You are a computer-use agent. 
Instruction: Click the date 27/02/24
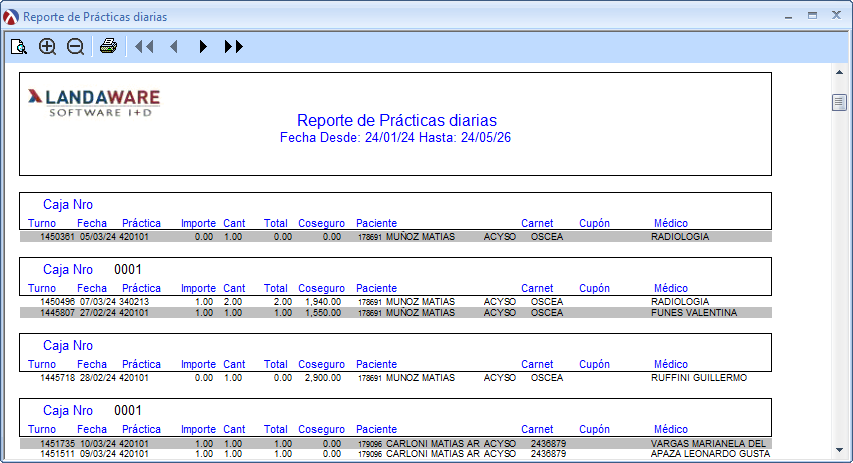coord(98,313)
